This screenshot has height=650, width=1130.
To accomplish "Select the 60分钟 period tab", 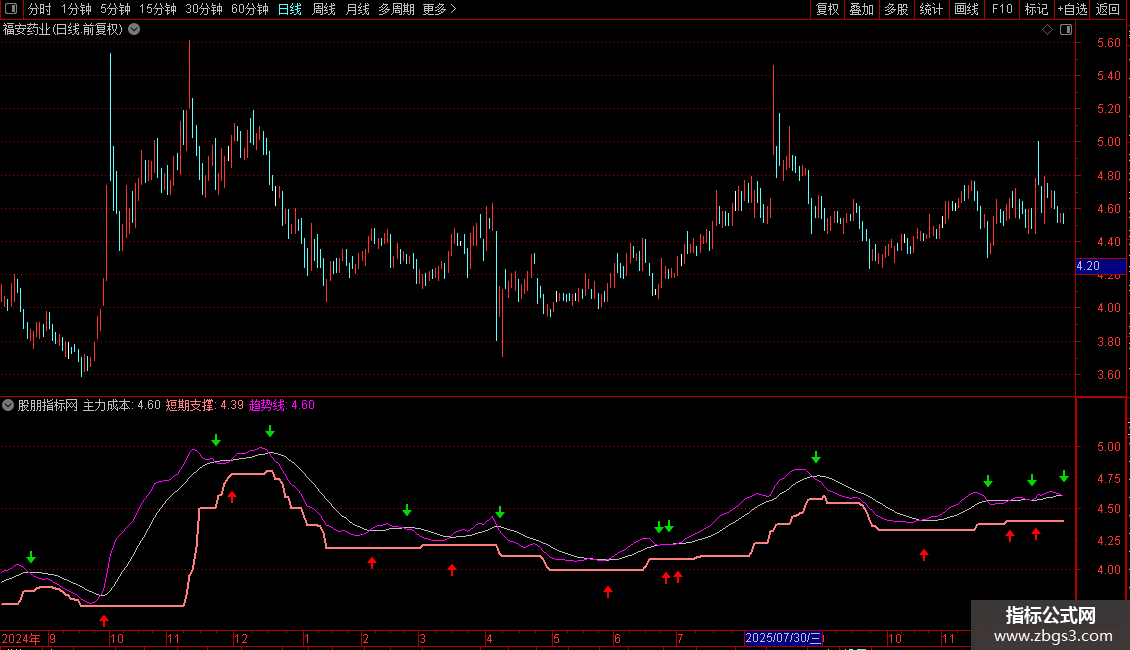I will pos(249,9).
